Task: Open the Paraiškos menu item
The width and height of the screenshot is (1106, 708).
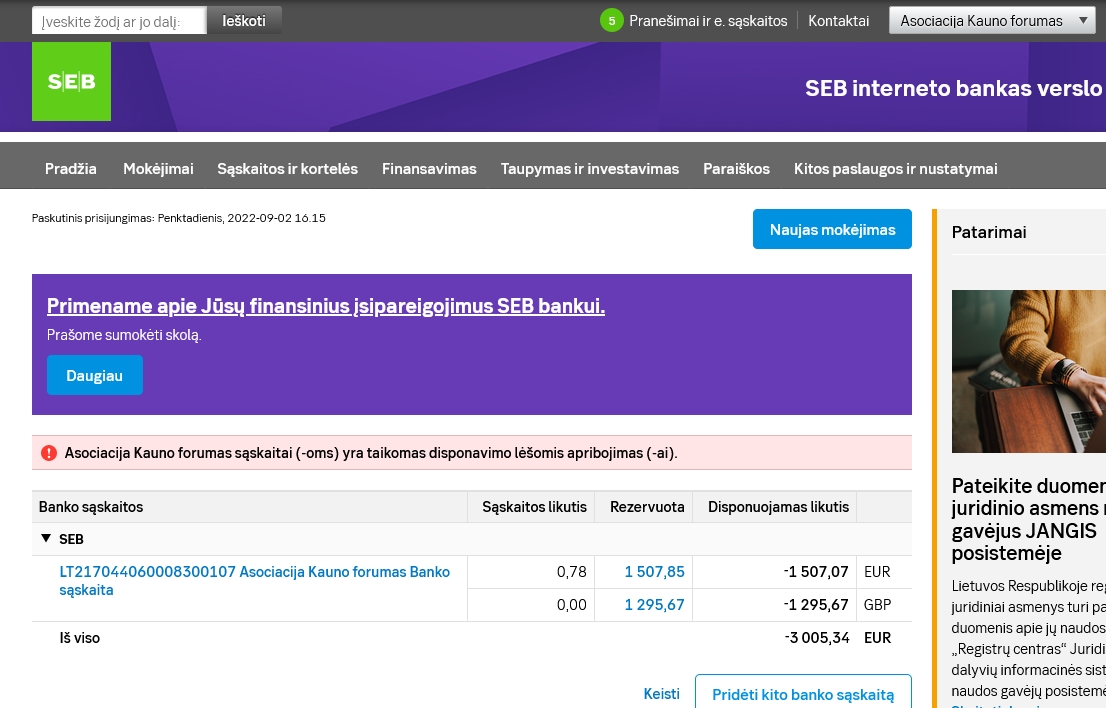Action: (736, 169)
